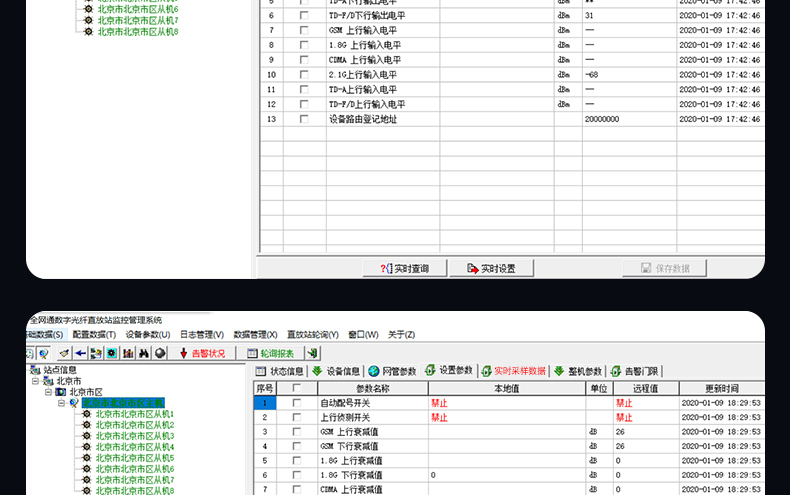790x495 pixels.
Task: Collapse the 北京市区 tree node
Action: pos(48,392)
